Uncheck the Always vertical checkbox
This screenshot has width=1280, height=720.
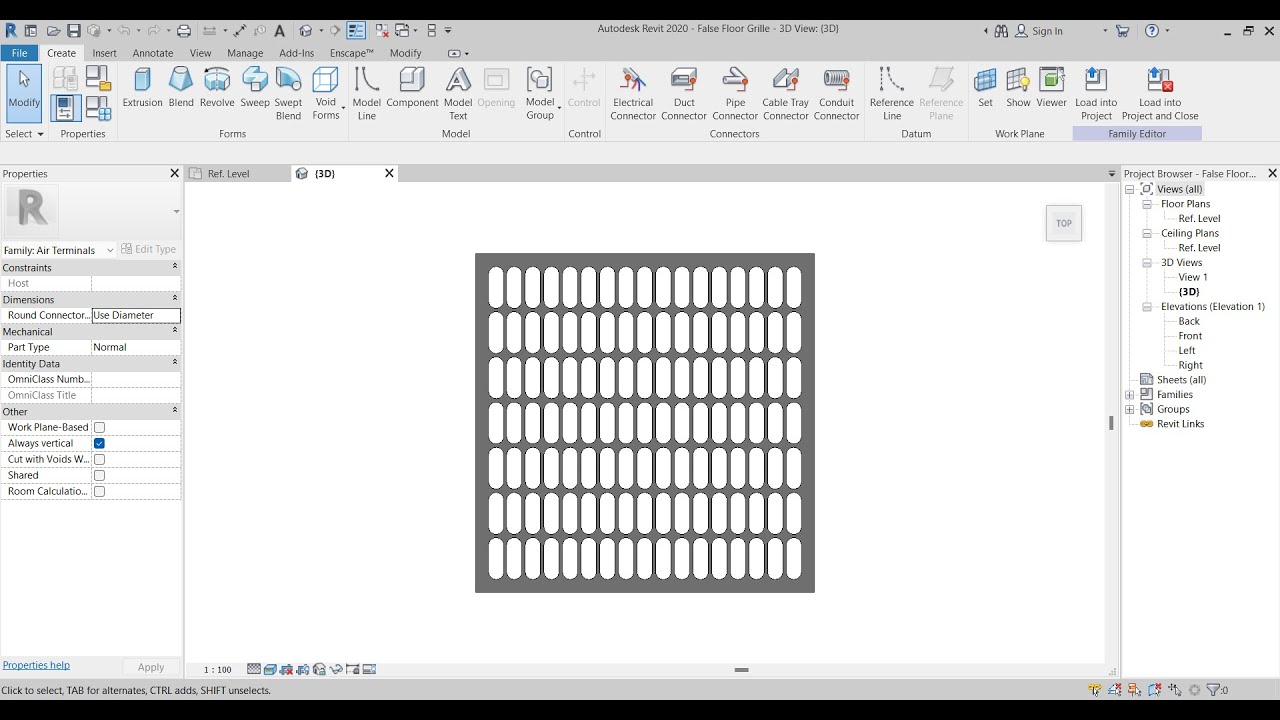[99, 443]
